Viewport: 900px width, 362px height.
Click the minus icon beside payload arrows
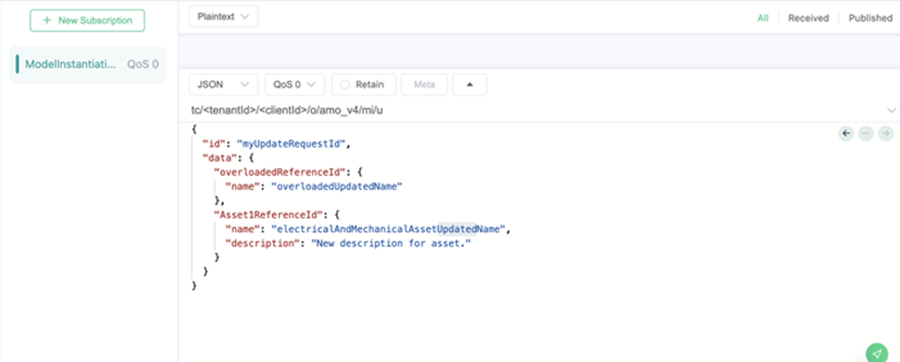[x=866, y=134]
